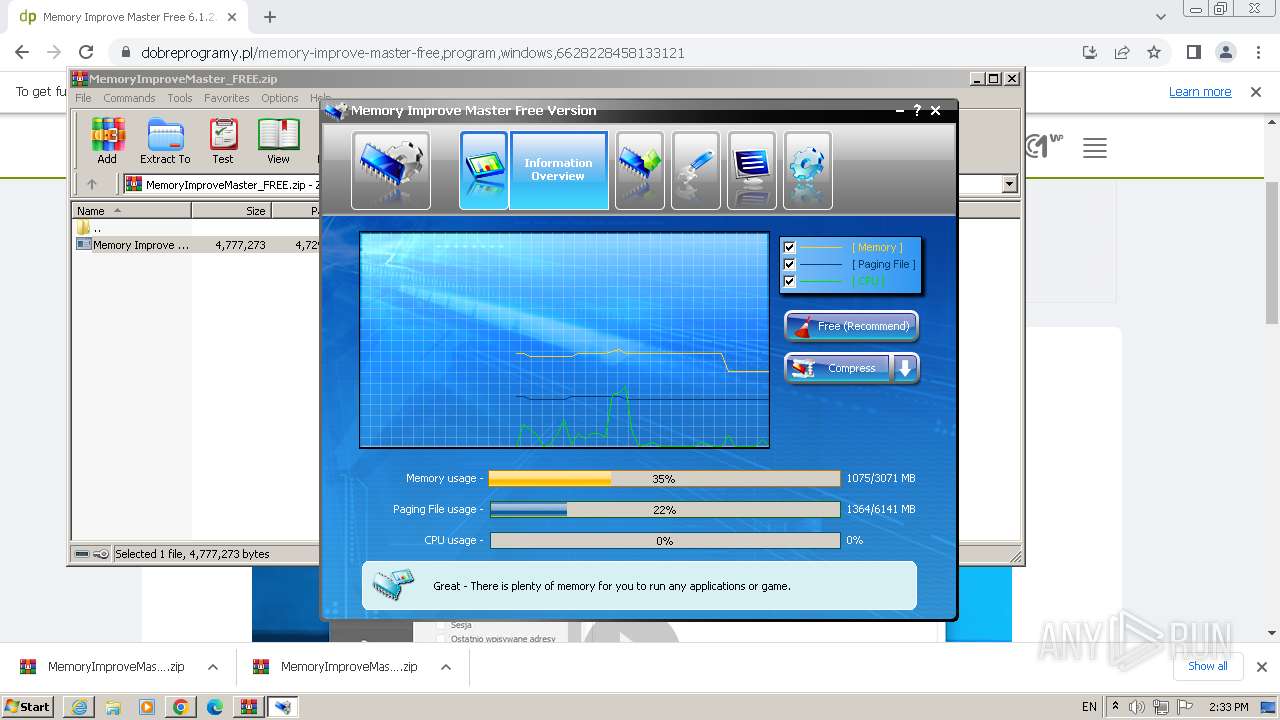Select the Memory Improve file row
This screenshot has width=1280, height=720.
(198, 245)
